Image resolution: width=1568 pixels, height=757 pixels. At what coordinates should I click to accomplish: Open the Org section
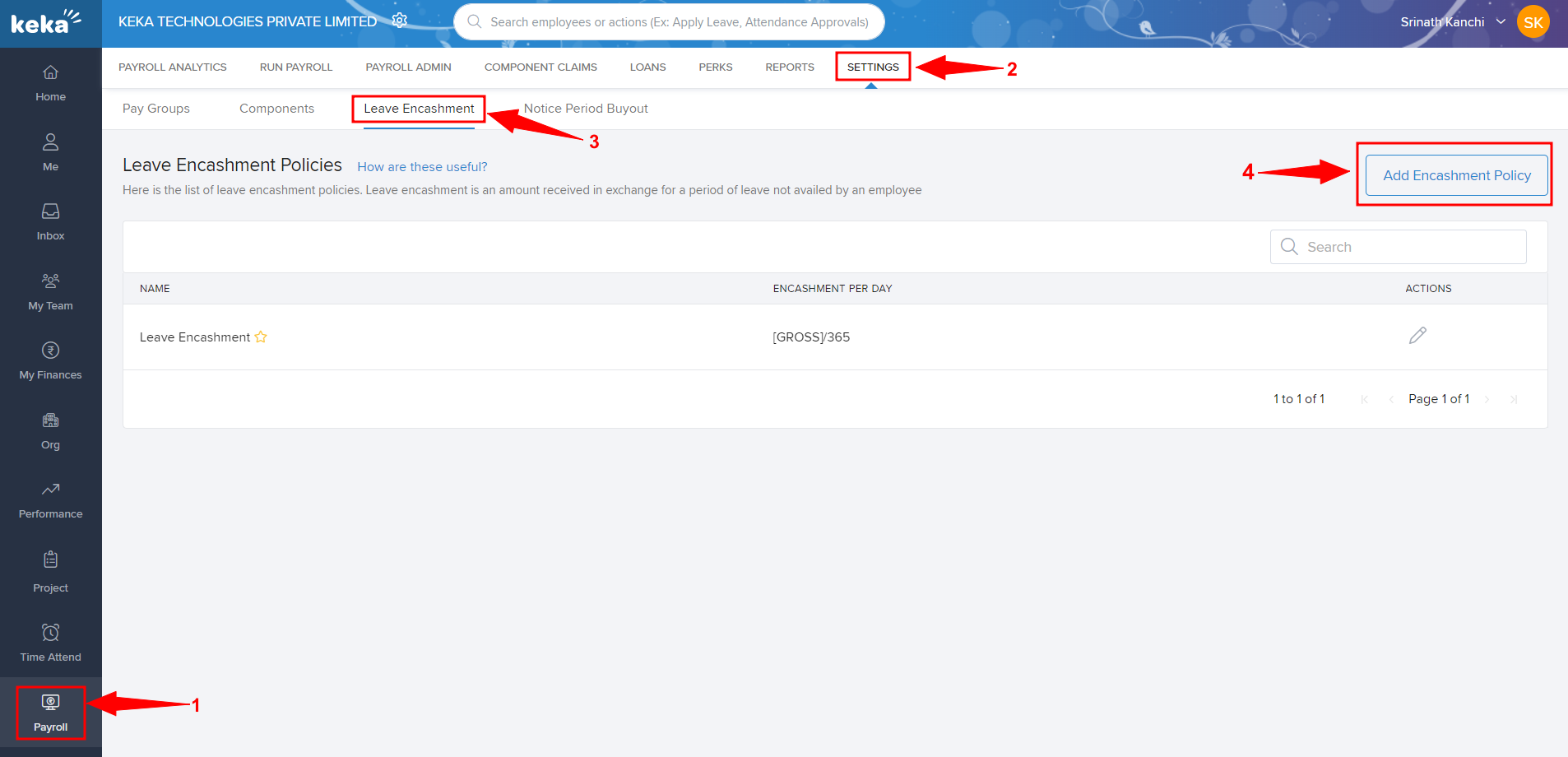pos(50,429)
